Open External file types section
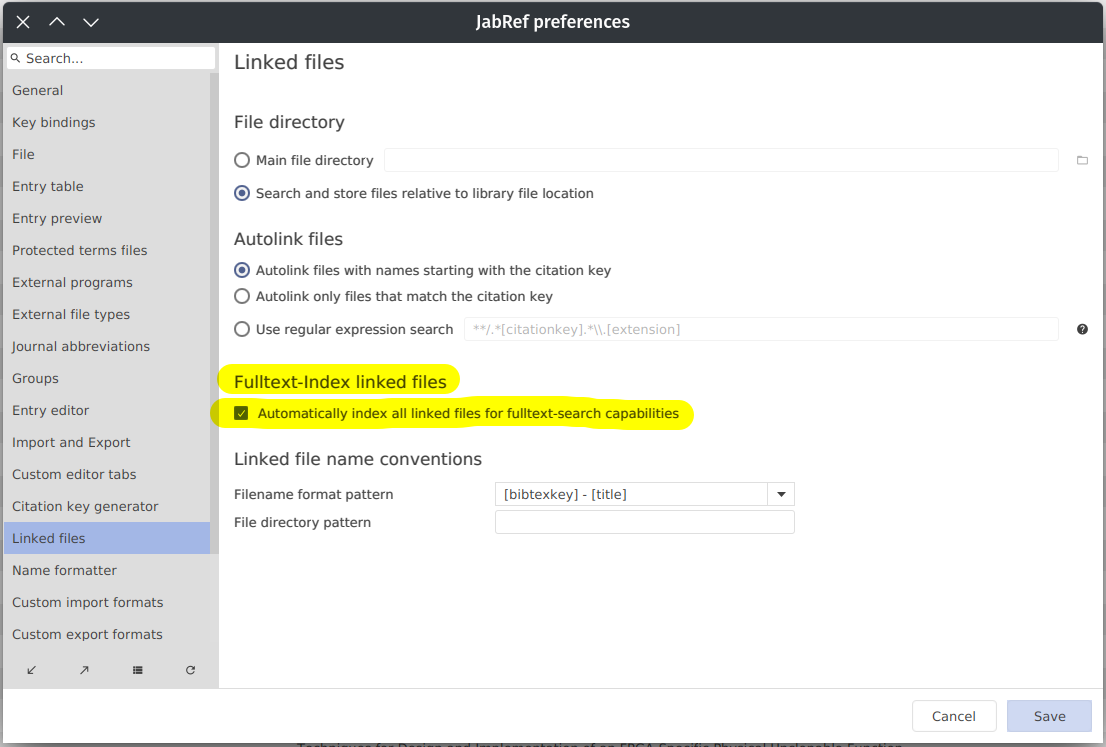Viewport: 1106px width, 747px height. (107, 314)
